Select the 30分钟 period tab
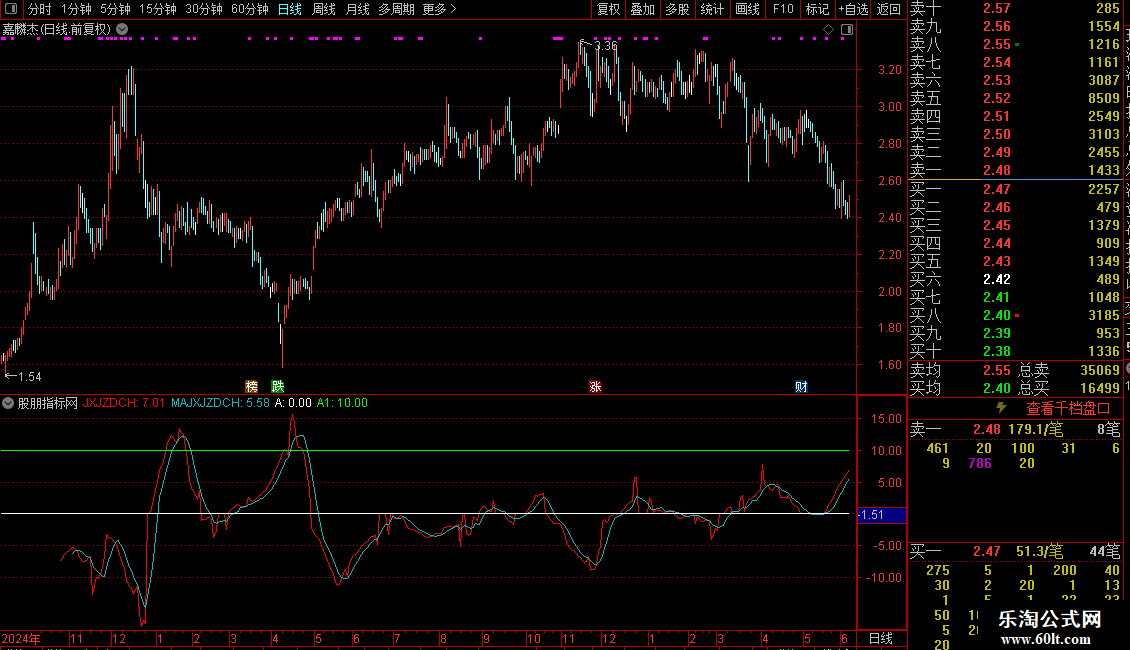Screen dimensions: 1130x650 click(x=204, y=9)
